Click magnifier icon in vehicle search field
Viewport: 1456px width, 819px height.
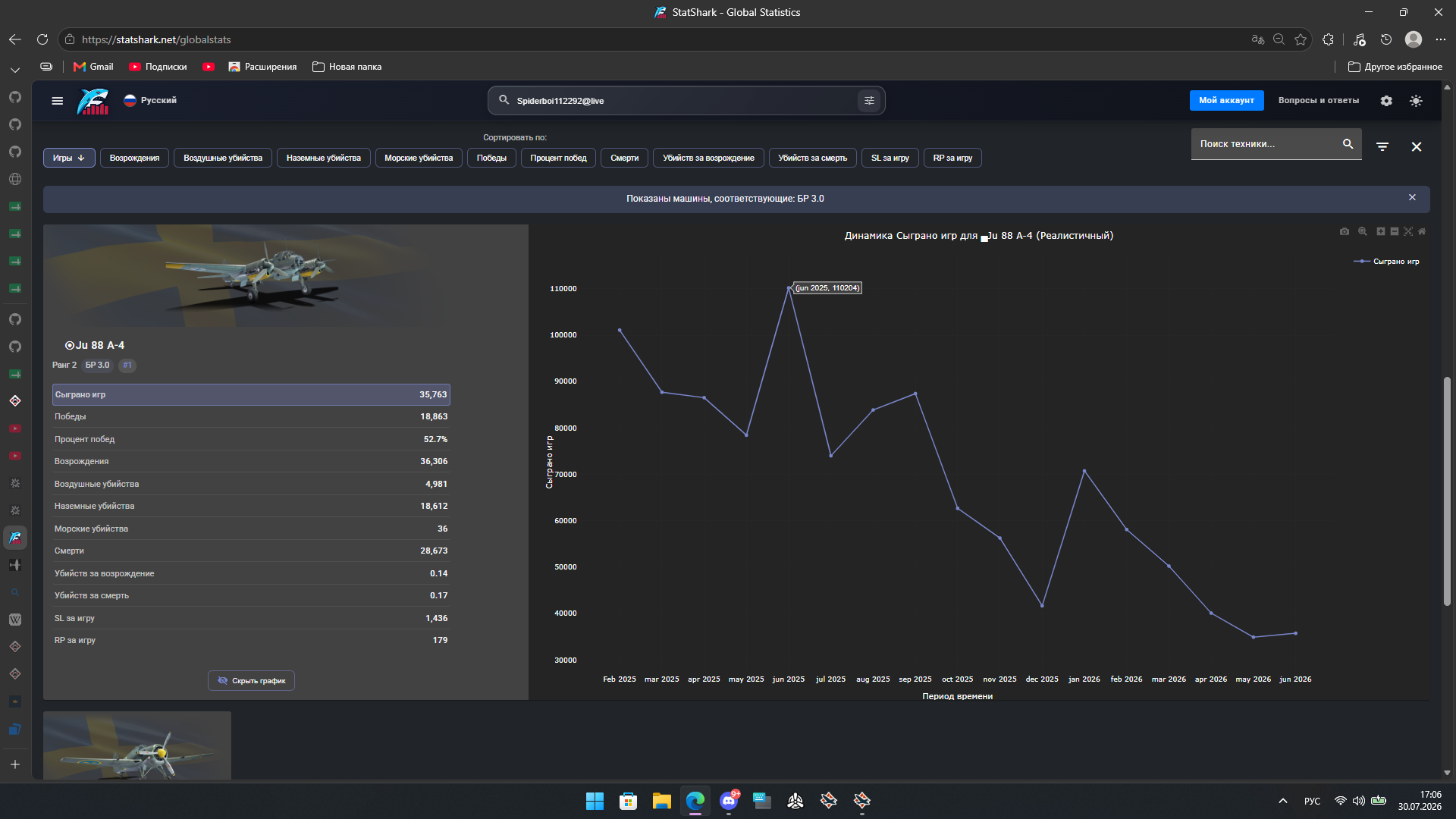pos(1348,144)
